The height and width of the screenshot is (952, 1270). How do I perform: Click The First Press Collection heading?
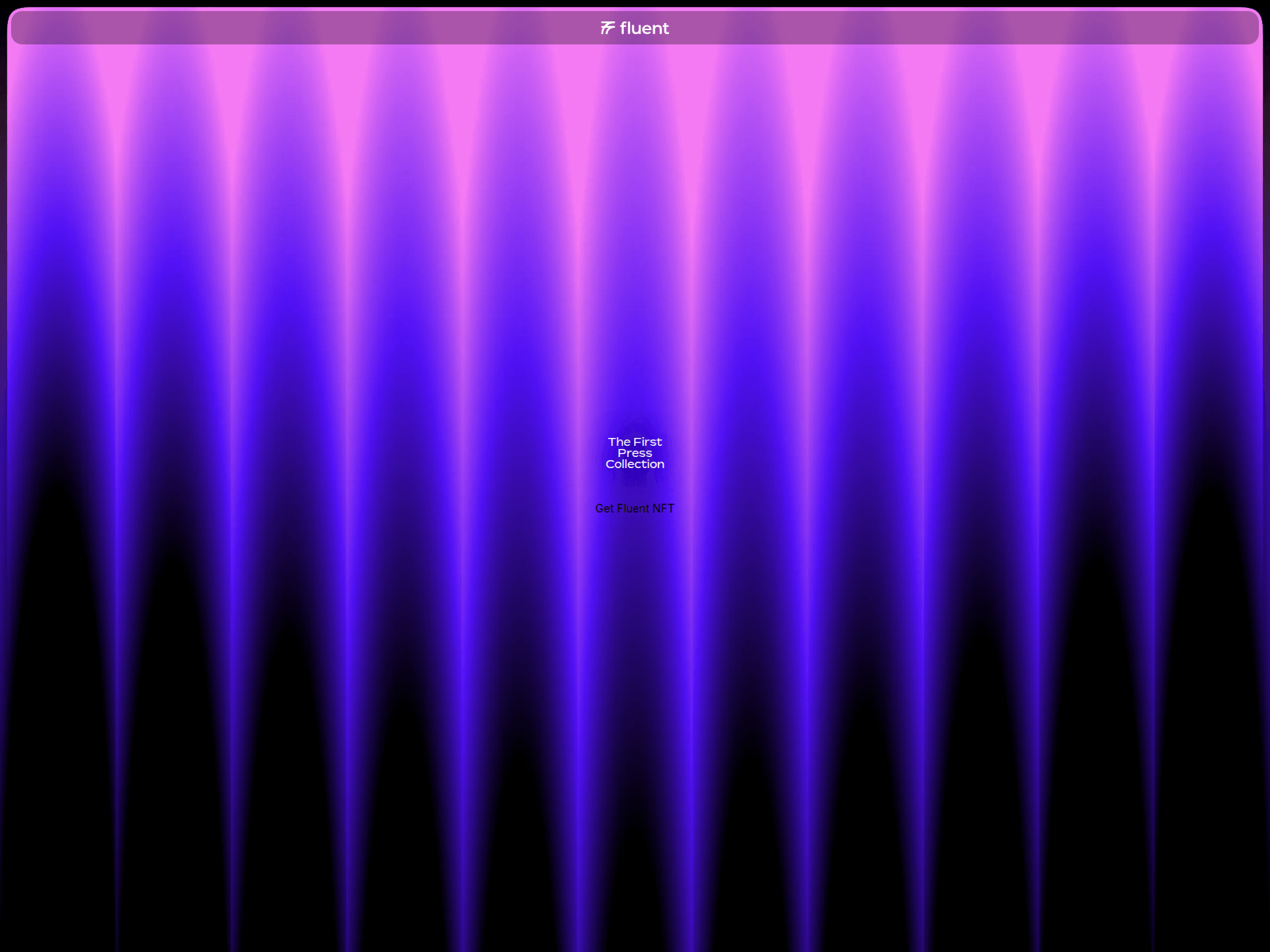634,452
